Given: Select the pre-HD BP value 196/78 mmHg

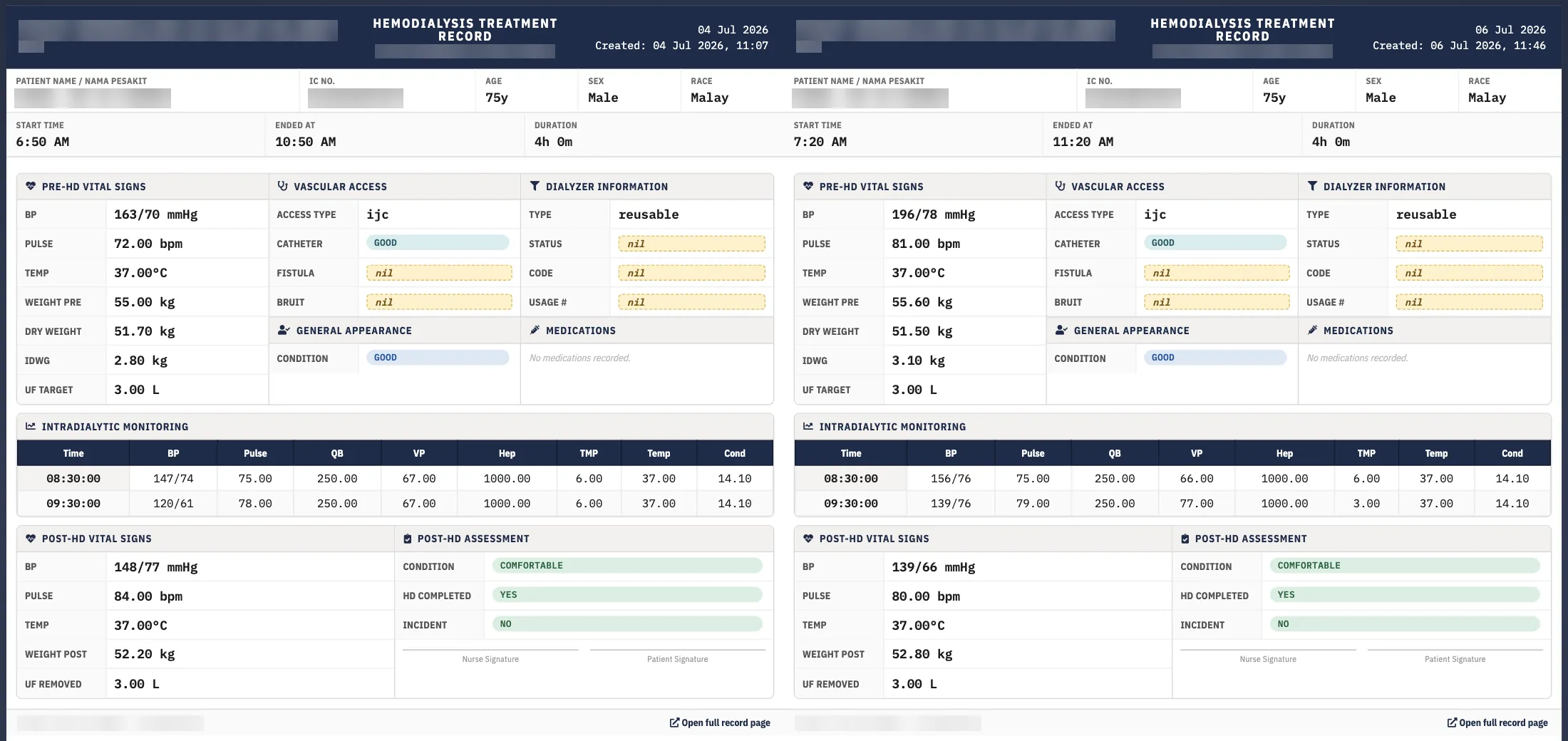Looking at the screenshot, I should click(934, 214).
